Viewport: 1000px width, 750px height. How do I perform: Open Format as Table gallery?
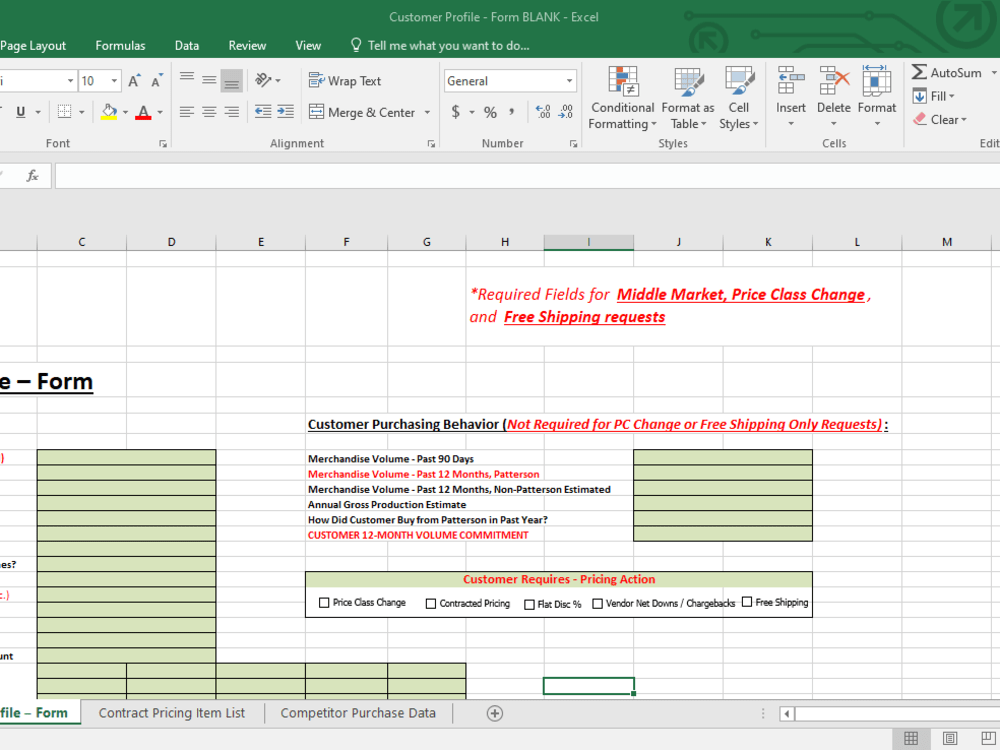[x=688, y=98]
